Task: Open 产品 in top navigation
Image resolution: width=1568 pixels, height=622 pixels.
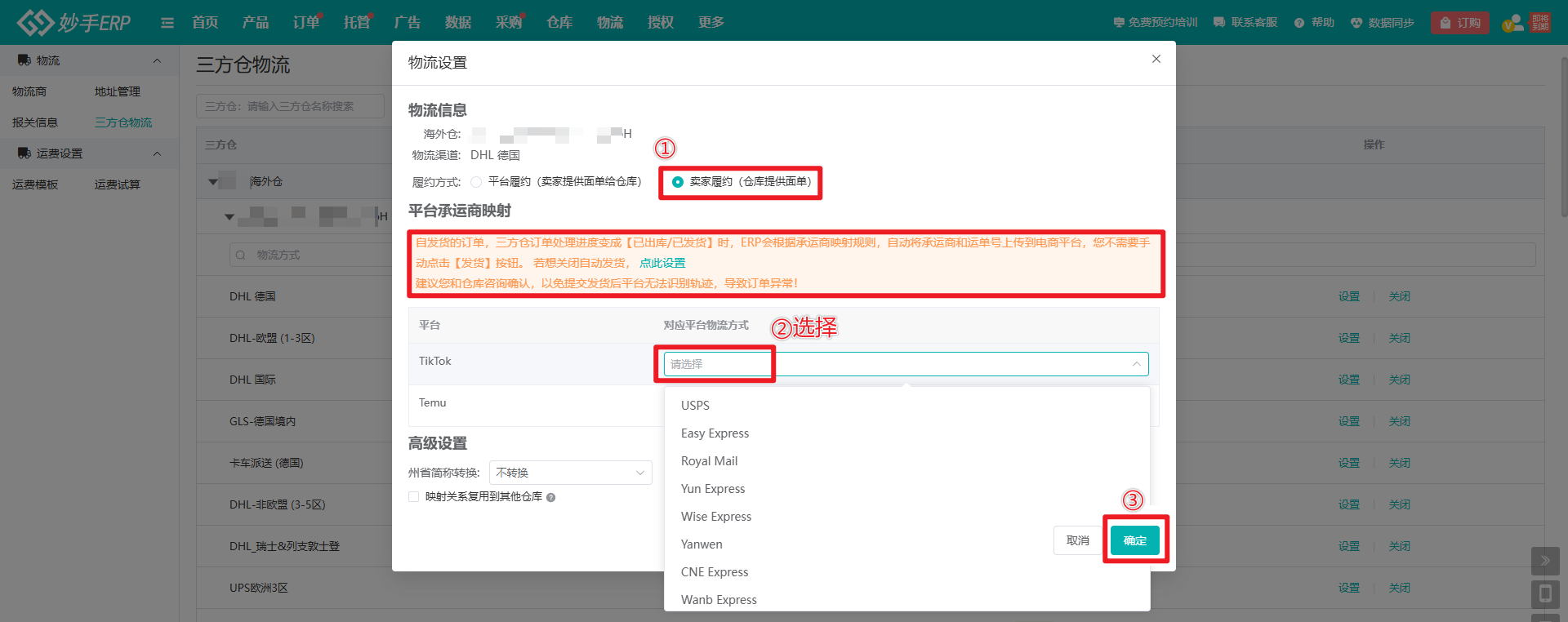Action: (x=256, y=23)
